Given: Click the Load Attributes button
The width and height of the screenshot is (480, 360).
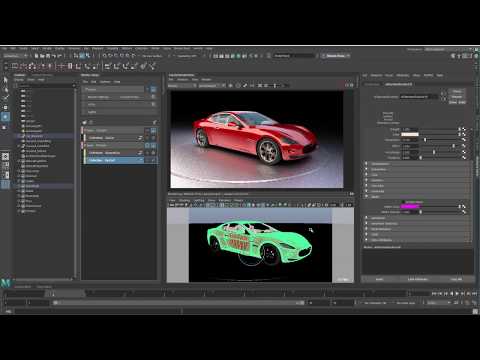Looking at the screenshot, I should 418,279.
